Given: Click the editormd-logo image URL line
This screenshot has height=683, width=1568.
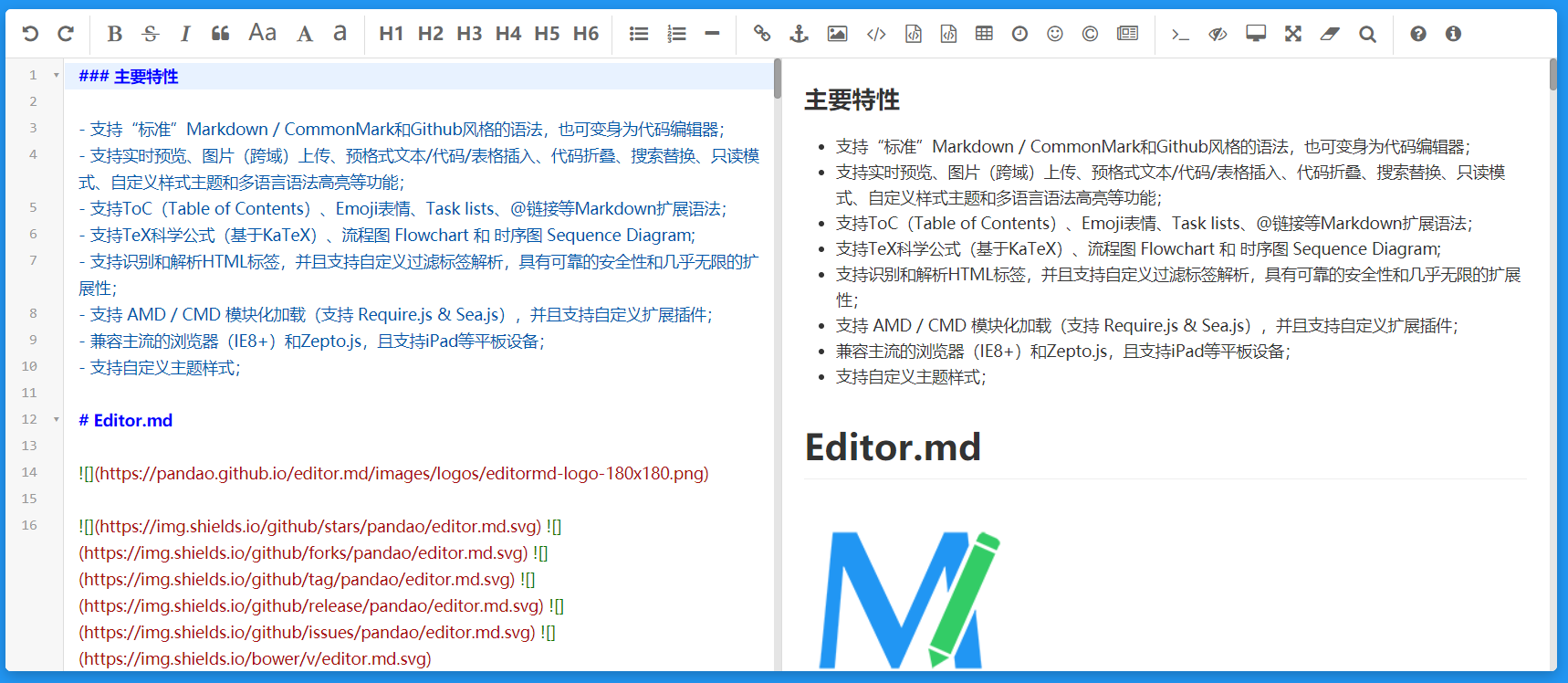Looking at the screenshot, I should (393, 473).
